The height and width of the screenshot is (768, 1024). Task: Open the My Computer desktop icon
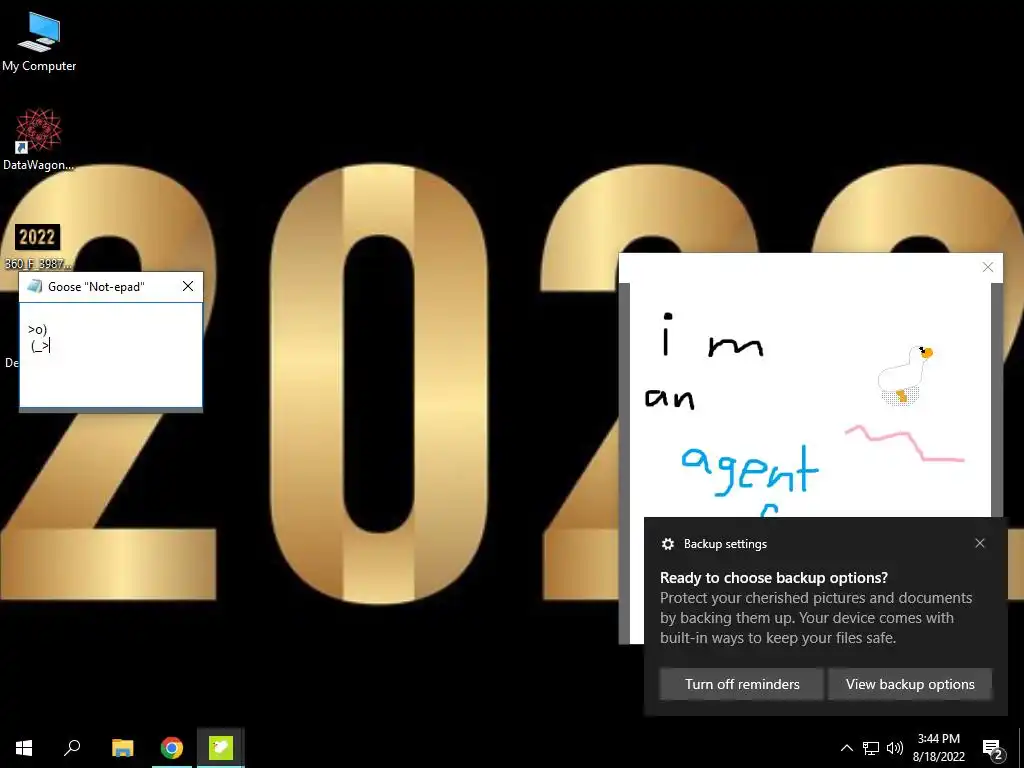[x=39, y=40]
